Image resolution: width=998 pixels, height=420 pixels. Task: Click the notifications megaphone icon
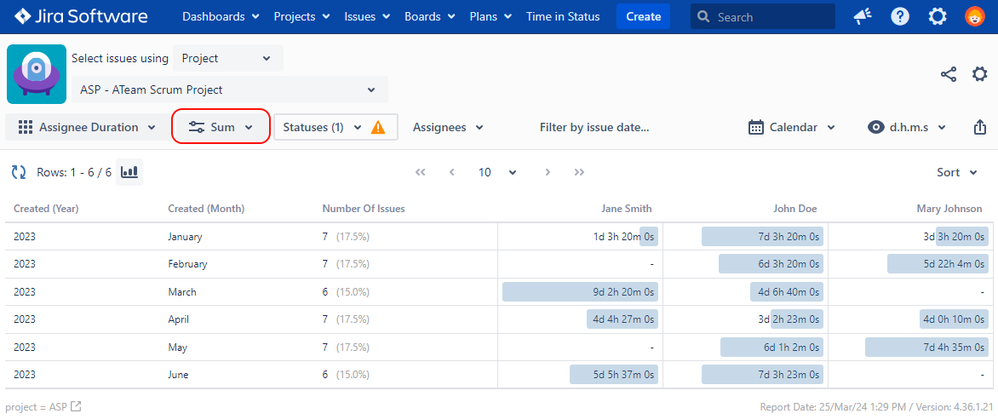(862, 17)
